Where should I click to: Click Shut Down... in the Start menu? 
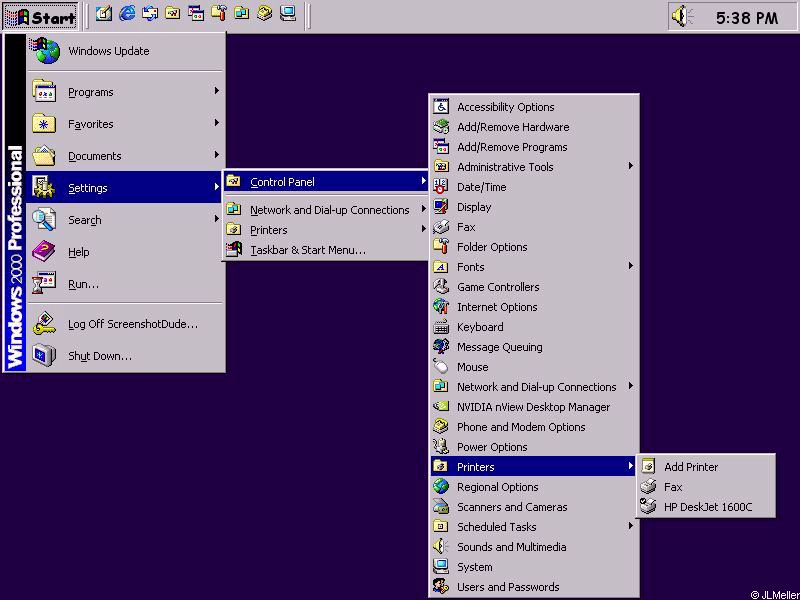coord(126,356)
